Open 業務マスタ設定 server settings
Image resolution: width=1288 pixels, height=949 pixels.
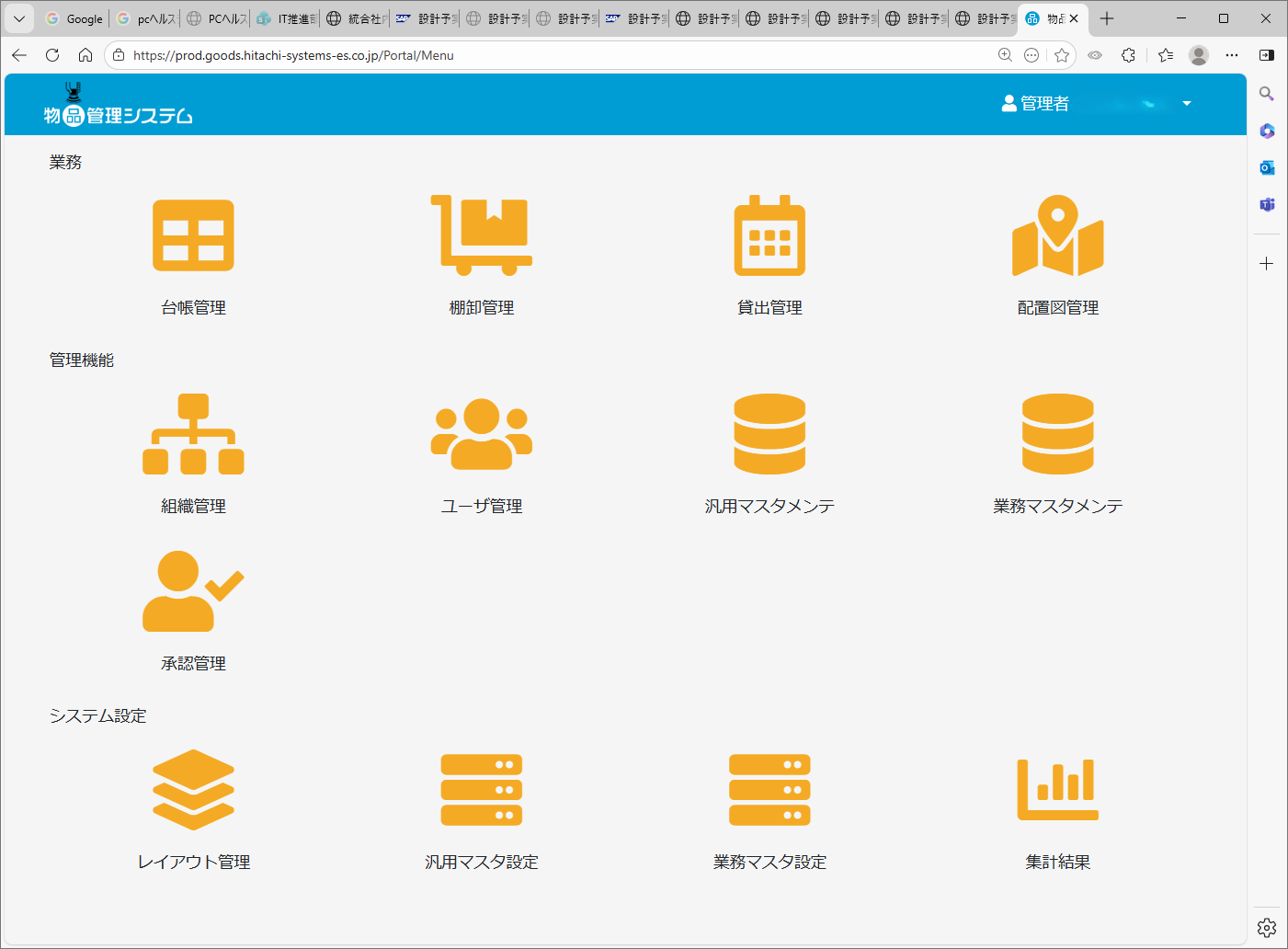769,789
